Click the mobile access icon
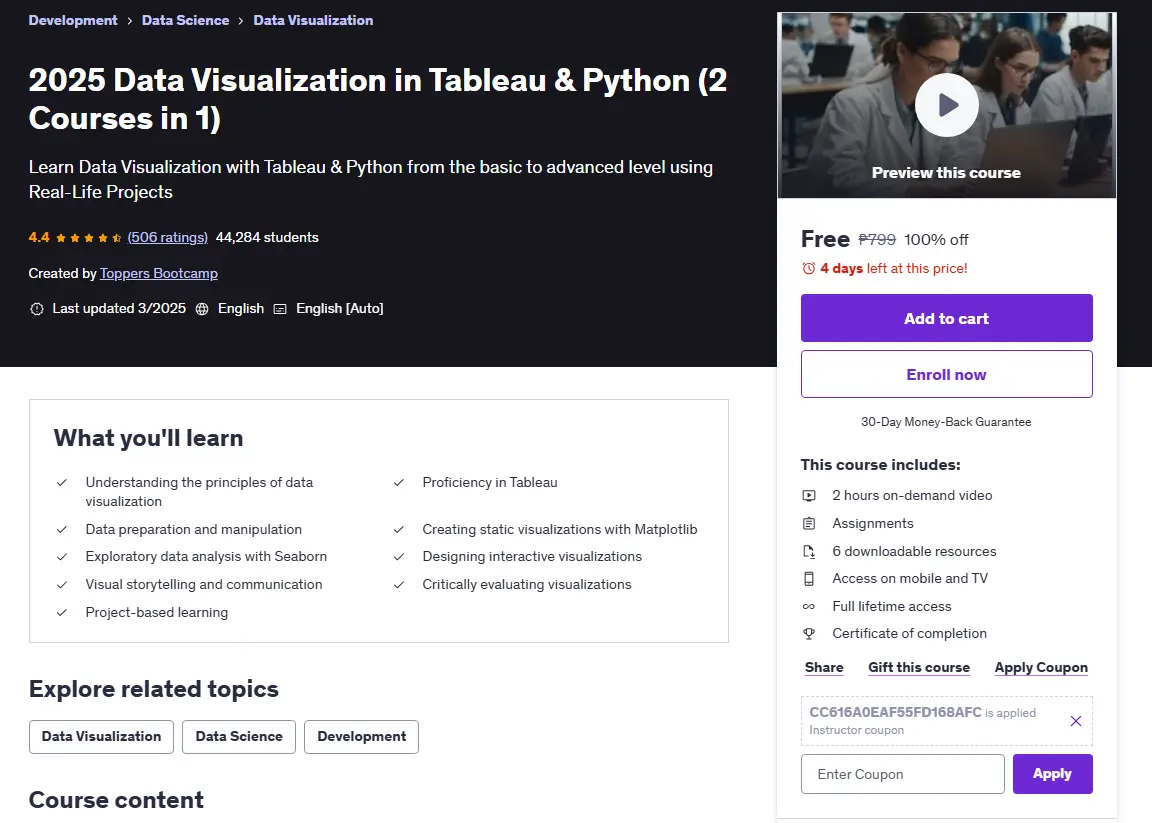Image resolution: width=1152 pixels, height=823 pixels. coord(809,579)
